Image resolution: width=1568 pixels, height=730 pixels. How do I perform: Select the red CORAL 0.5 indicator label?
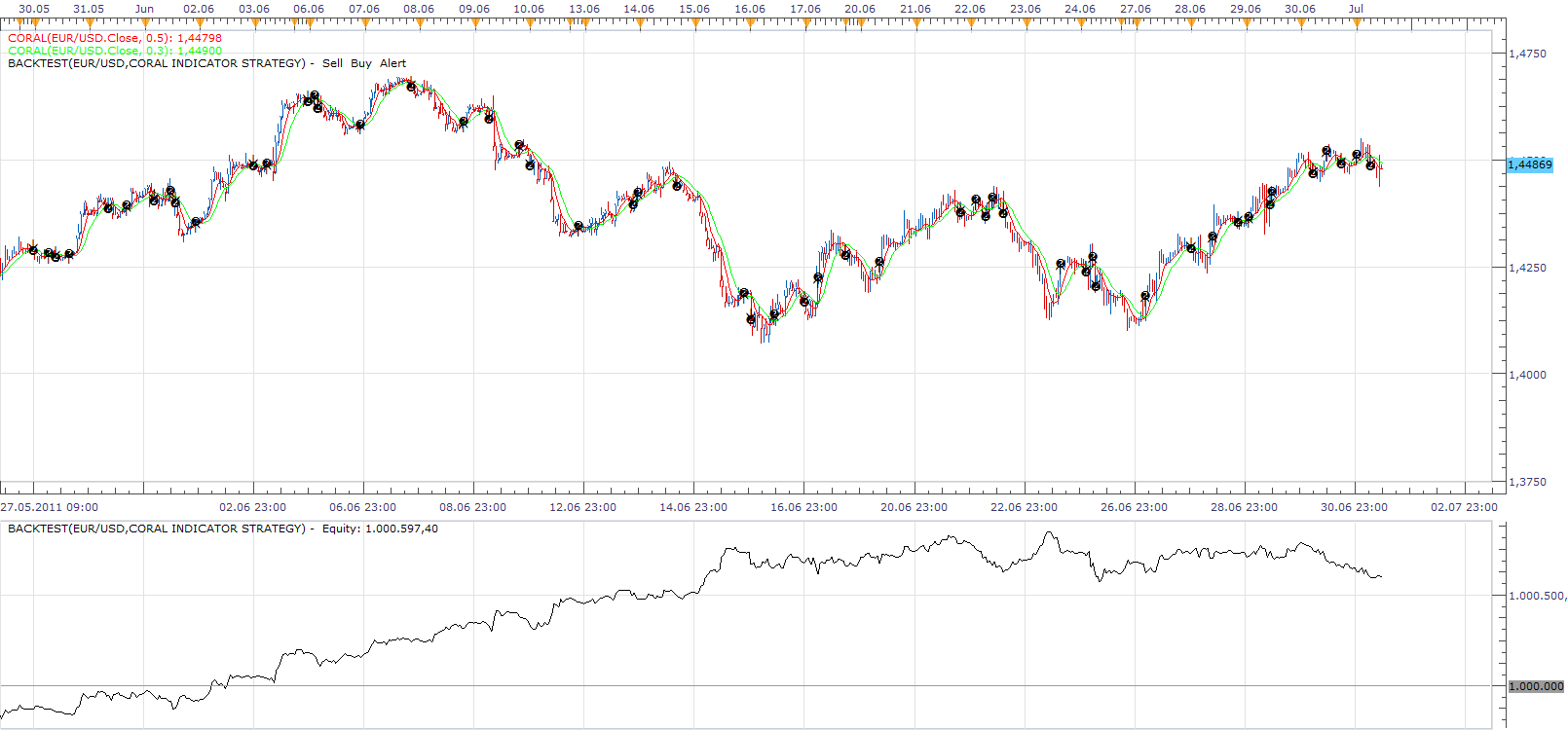pyautogui.click(x=115, y=38)
